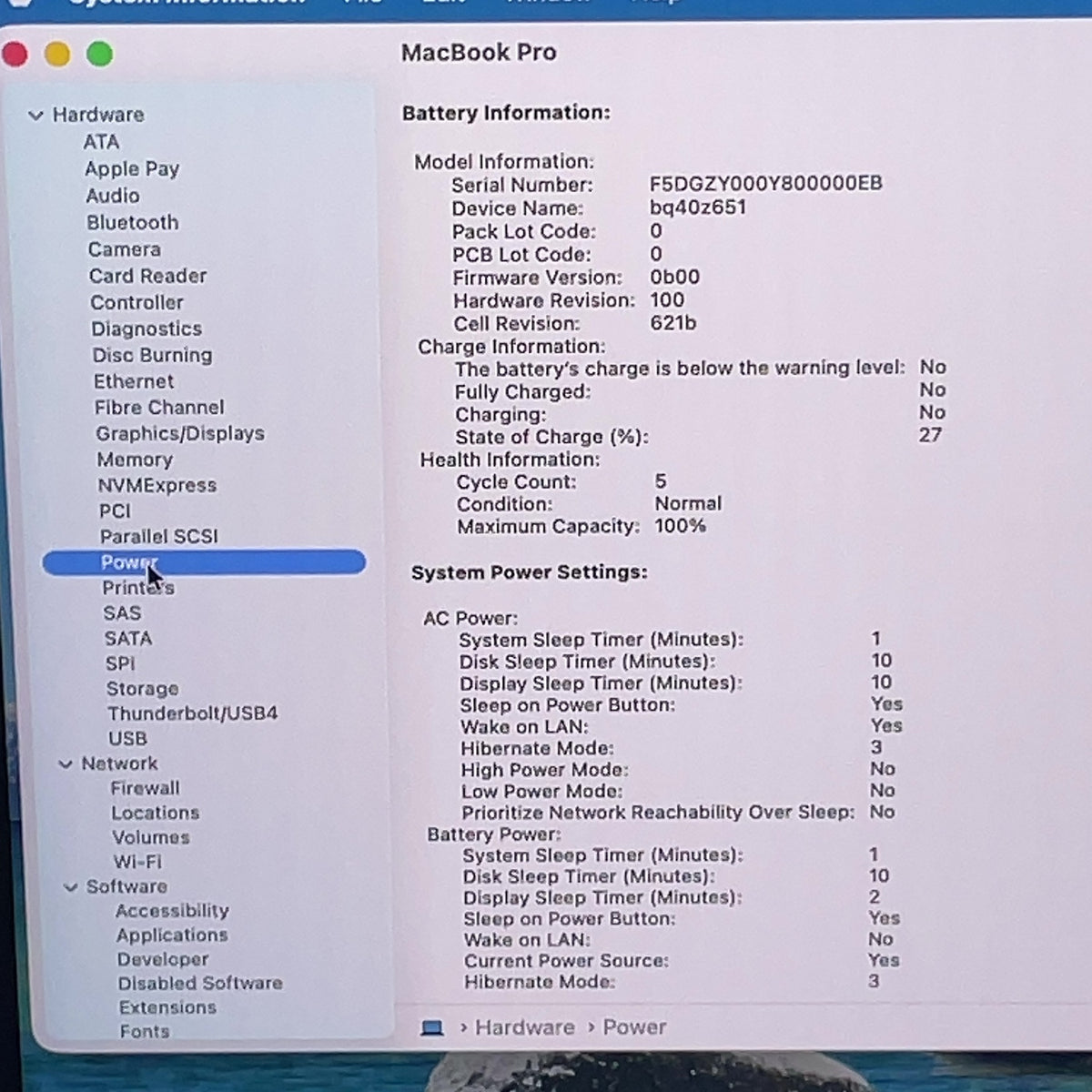Open the SPI entry
Image resolution: width=1092 pixels, height=1092 pixels.
click(120, 663)
